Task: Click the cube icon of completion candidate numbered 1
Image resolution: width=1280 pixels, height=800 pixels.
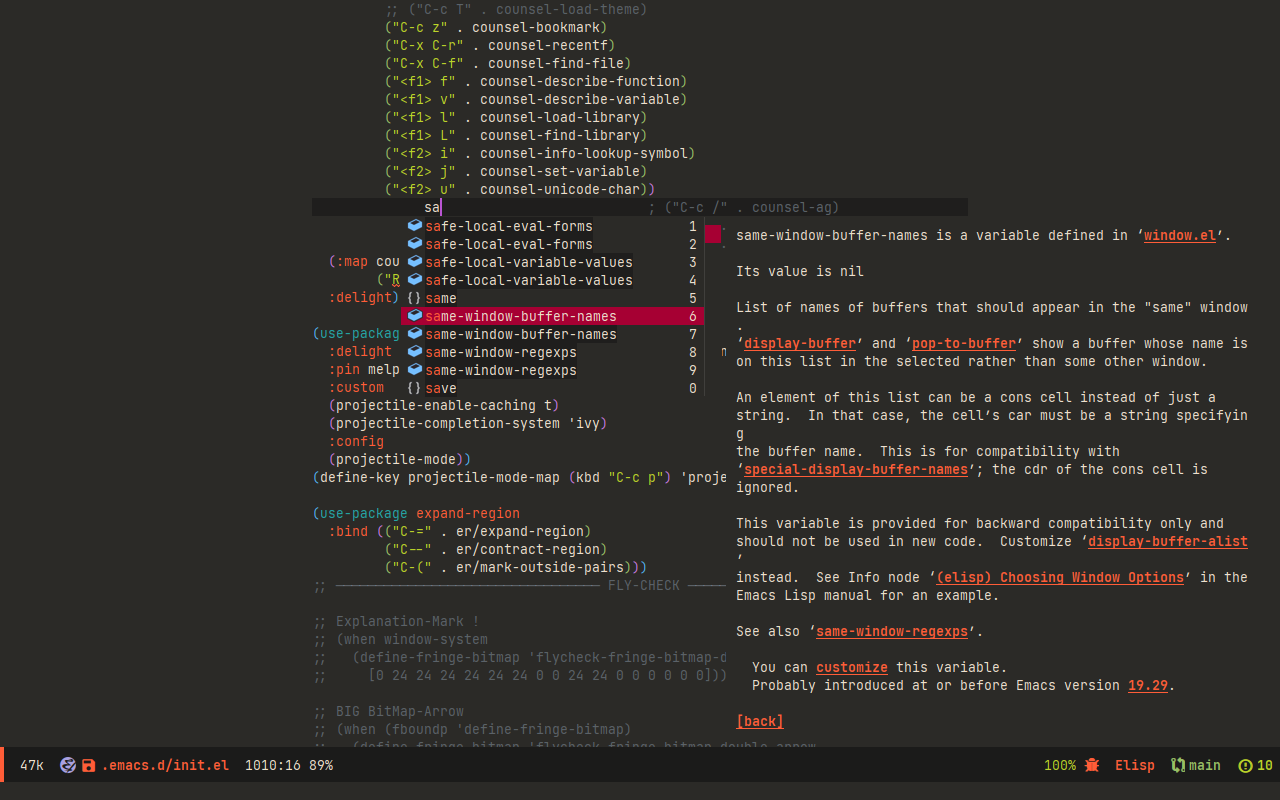Action: click(415, 226)
